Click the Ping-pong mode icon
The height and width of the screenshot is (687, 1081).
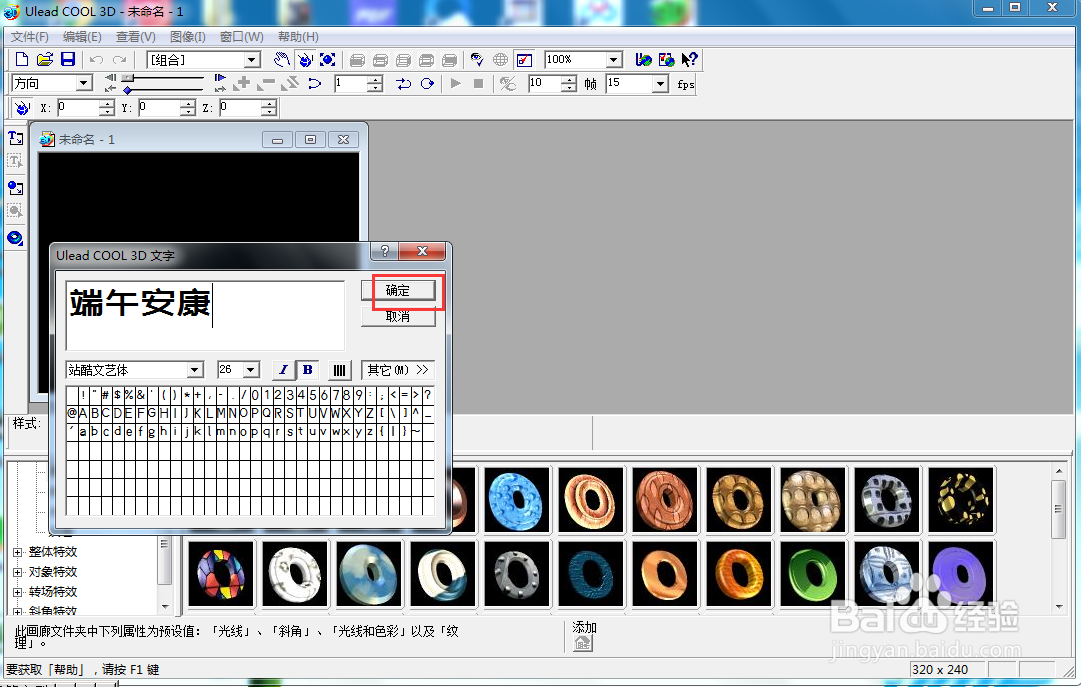coord(403,83)
